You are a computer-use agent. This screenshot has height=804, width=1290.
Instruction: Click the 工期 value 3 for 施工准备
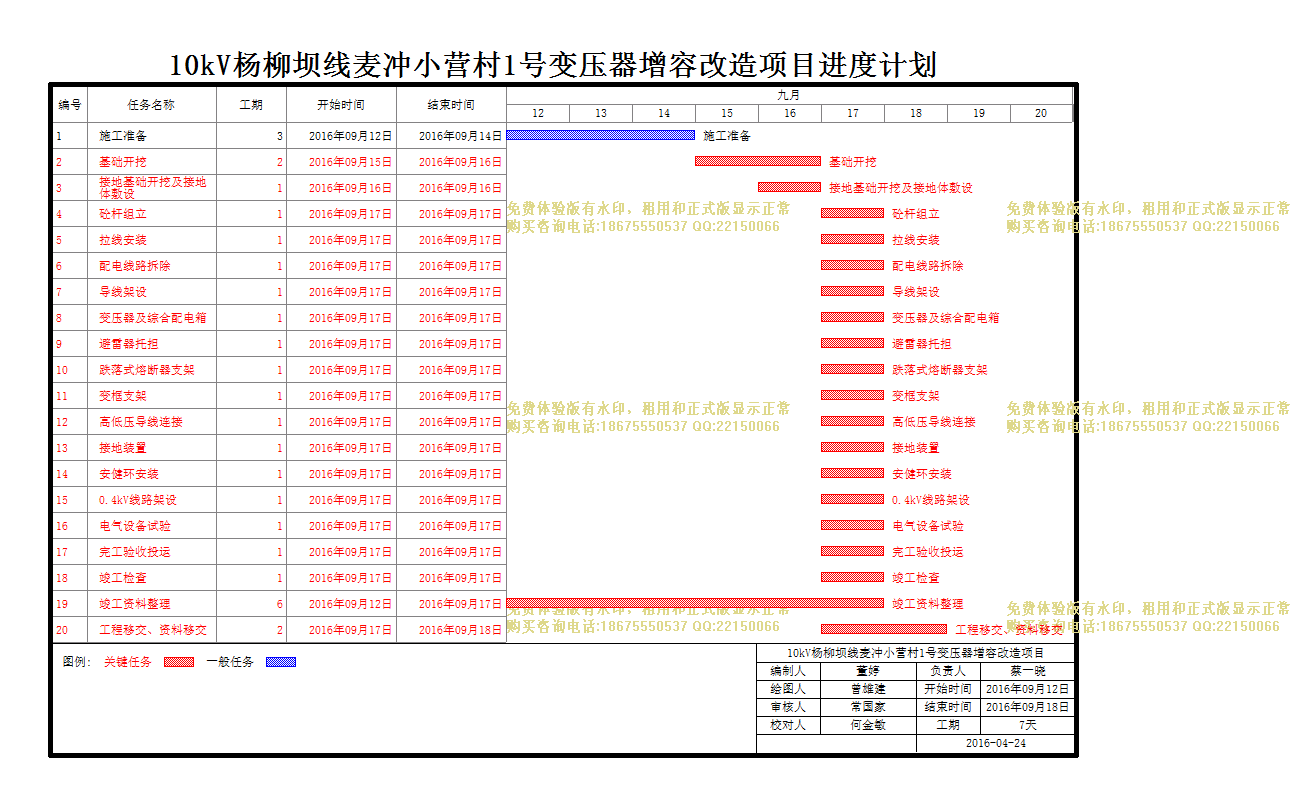280,136
